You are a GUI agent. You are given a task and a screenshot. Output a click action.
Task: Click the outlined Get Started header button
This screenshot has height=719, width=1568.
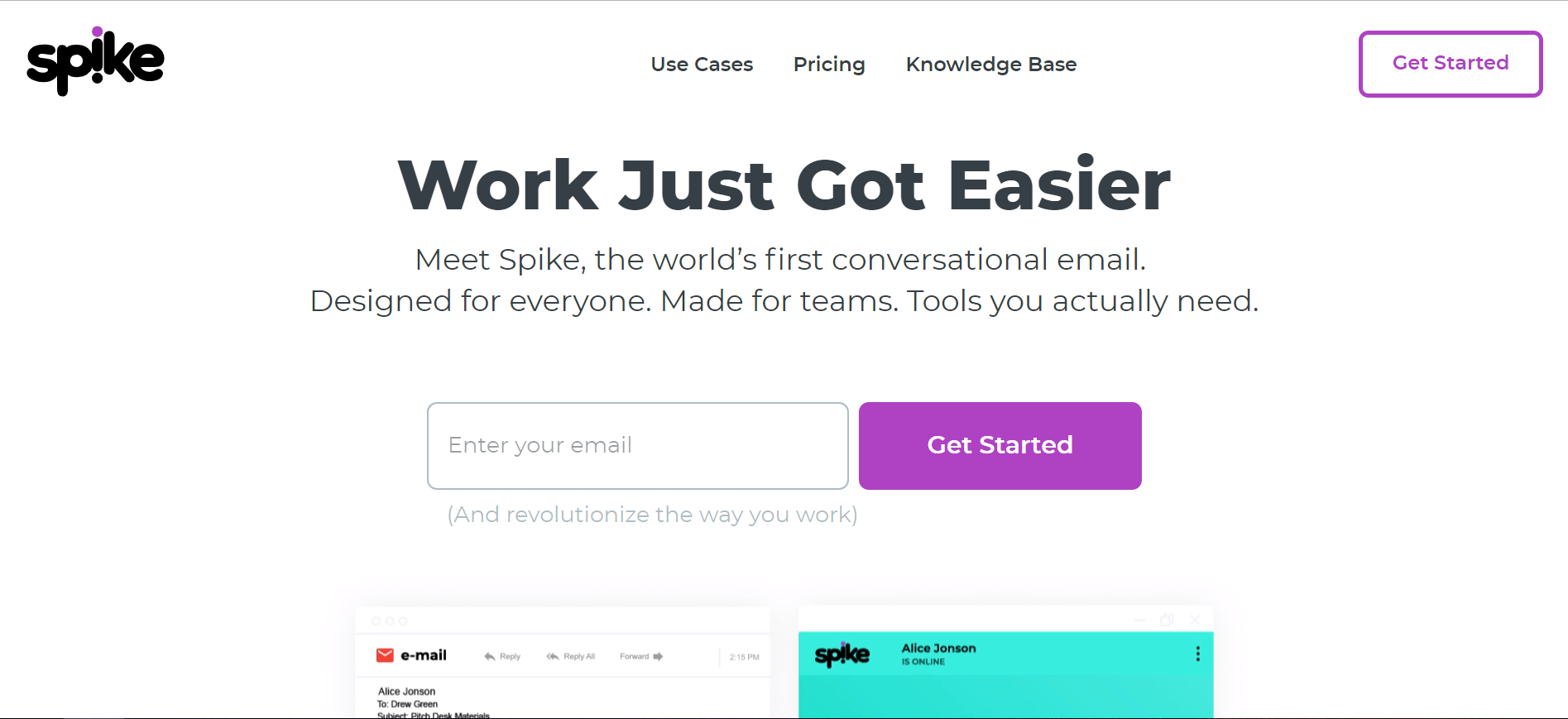(x=1451, y=64)
